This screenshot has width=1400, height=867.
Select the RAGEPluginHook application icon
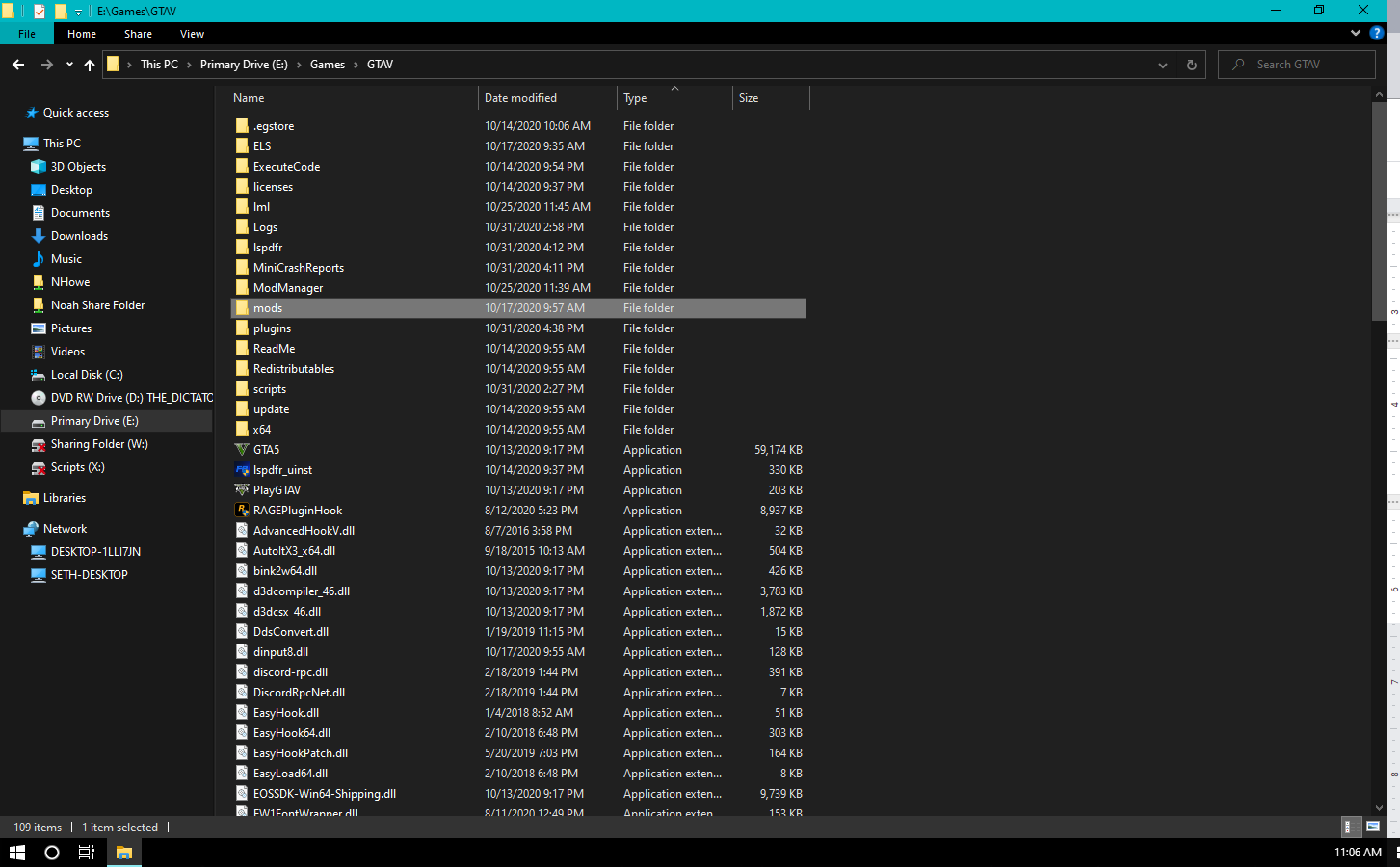pyautogui.click(x=243, y=511)
